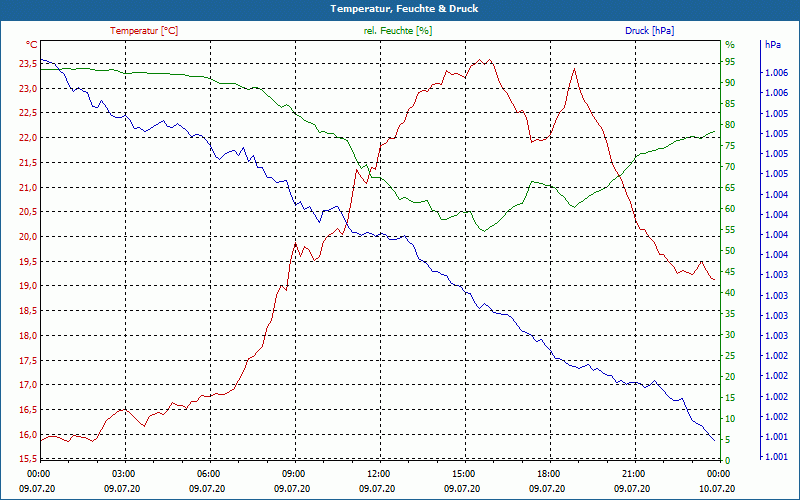
Task: Click the 18,5 temperature axis tick label
Action: [x=28, y=311]
